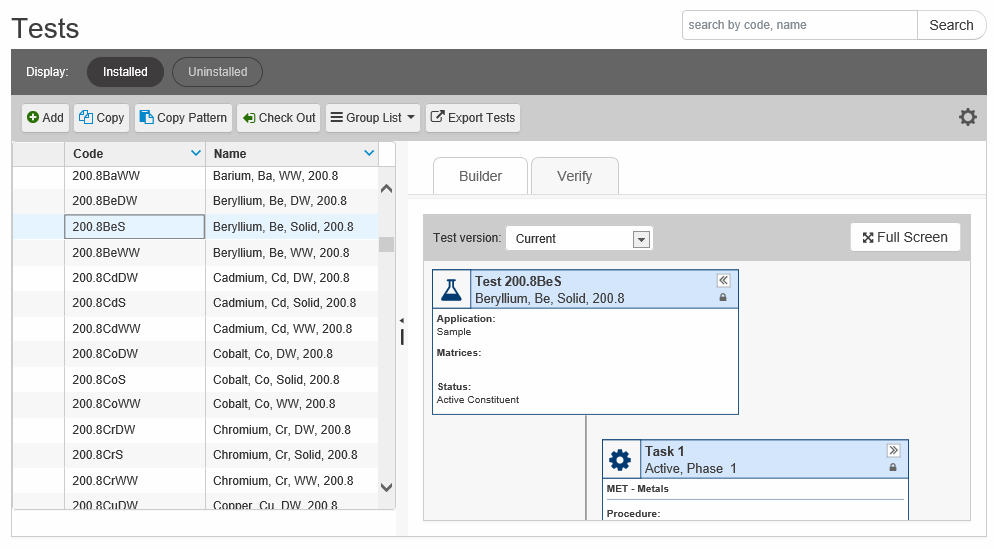Click the Export Tests button

pos(472,118)
